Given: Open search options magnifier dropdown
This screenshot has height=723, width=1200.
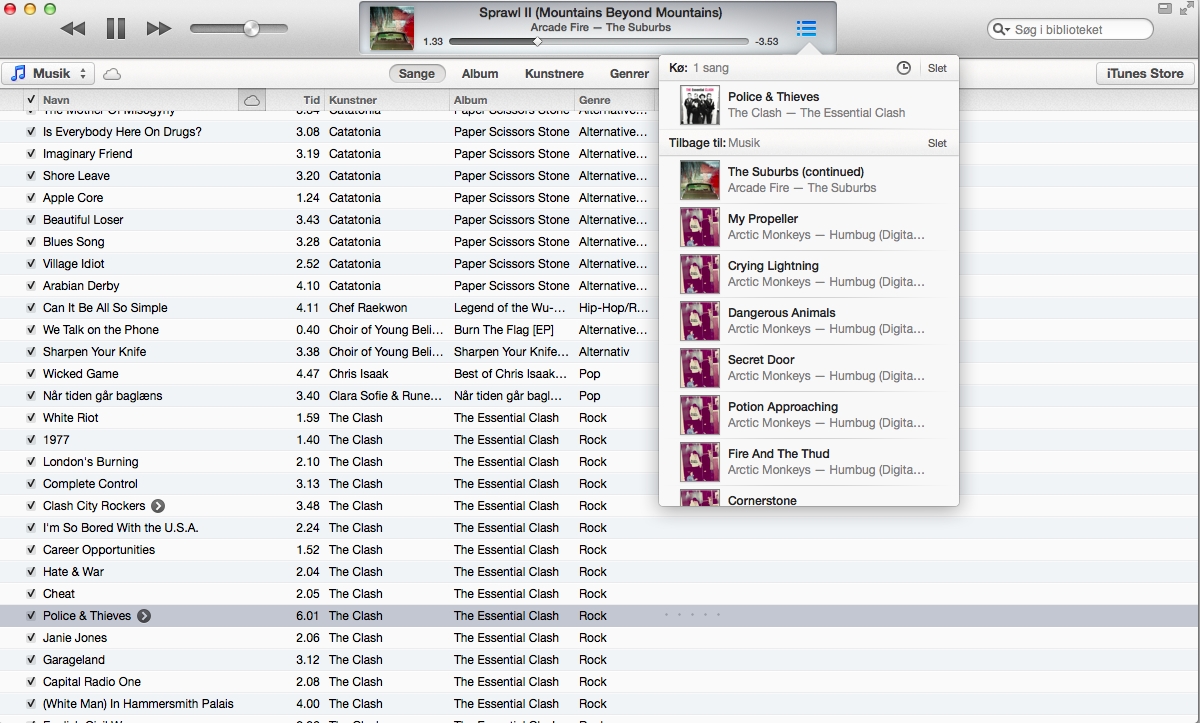Looking at the screenshot, I should pos(1001,30).
